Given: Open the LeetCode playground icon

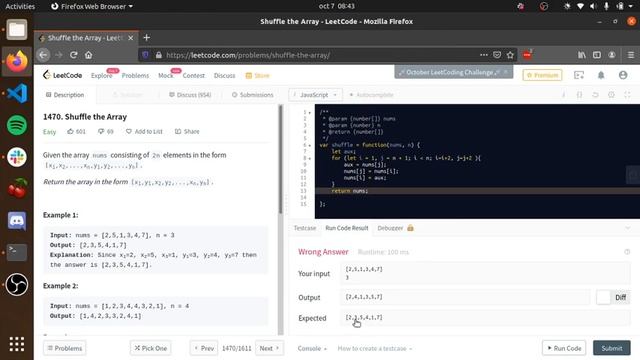Looking at the screenshot, I should click(579, 75).
